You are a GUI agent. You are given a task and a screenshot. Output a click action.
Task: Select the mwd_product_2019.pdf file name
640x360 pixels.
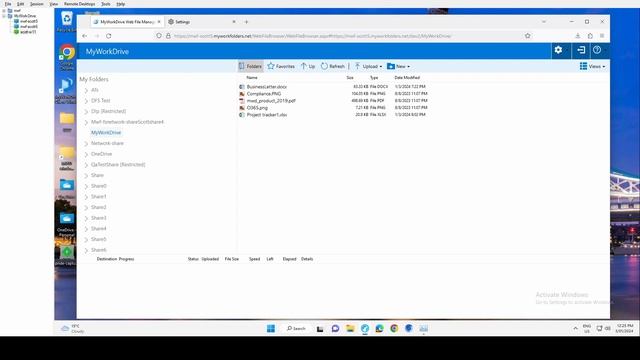(271, 101)
